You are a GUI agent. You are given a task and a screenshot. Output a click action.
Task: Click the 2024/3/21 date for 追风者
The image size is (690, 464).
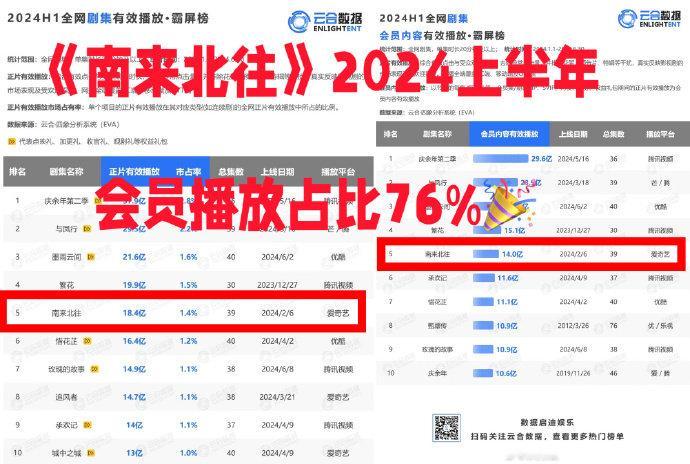point(277,397)
